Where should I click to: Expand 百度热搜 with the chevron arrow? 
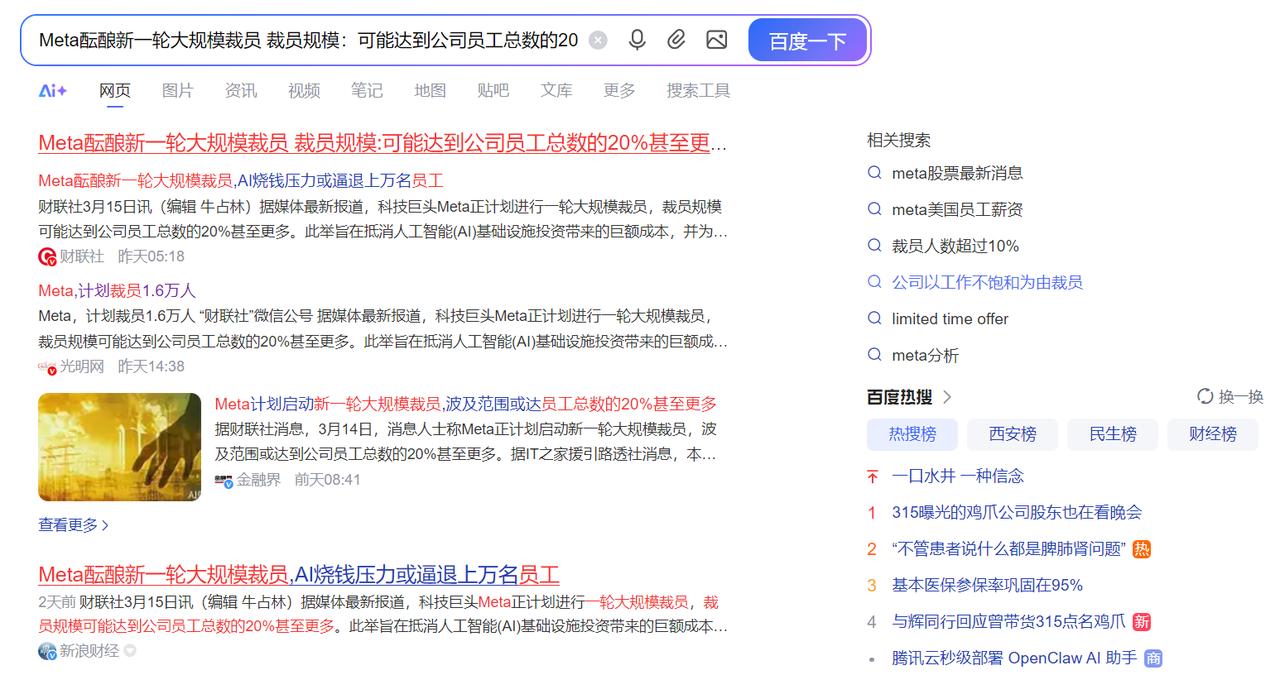pos(947,397)
